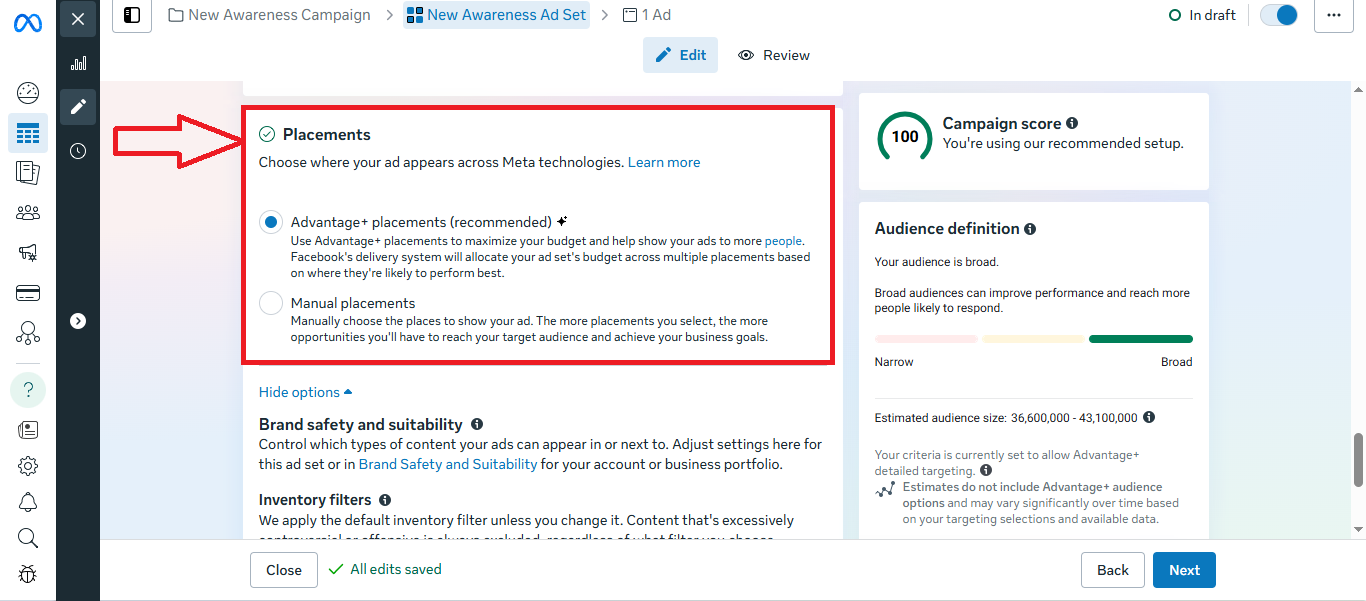Toggle the ad set on/off switch
This screenshot has height=601, width=1366.
click(x=1278, y=15)
